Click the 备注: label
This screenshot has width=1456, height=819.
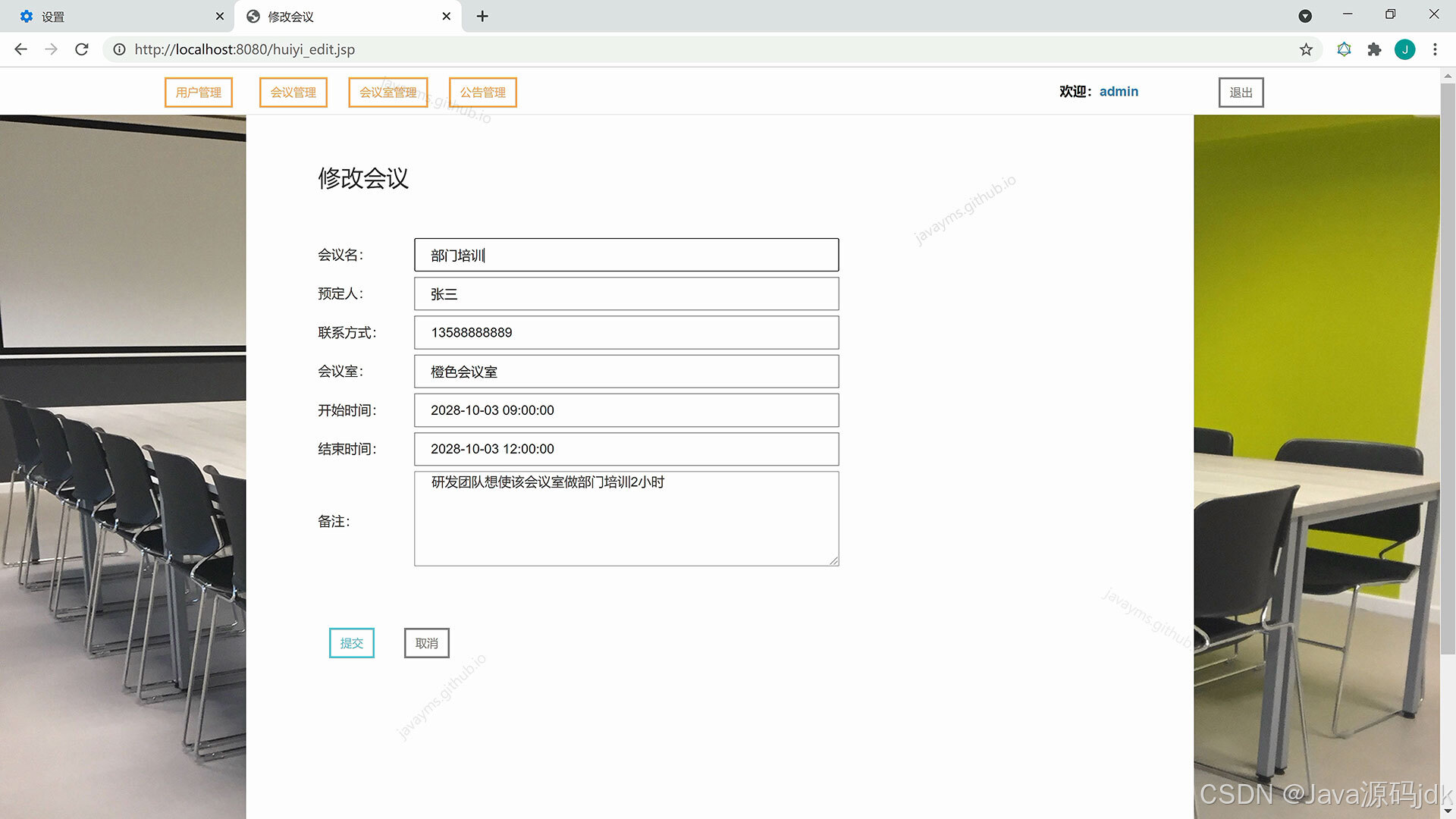point(334,522)
